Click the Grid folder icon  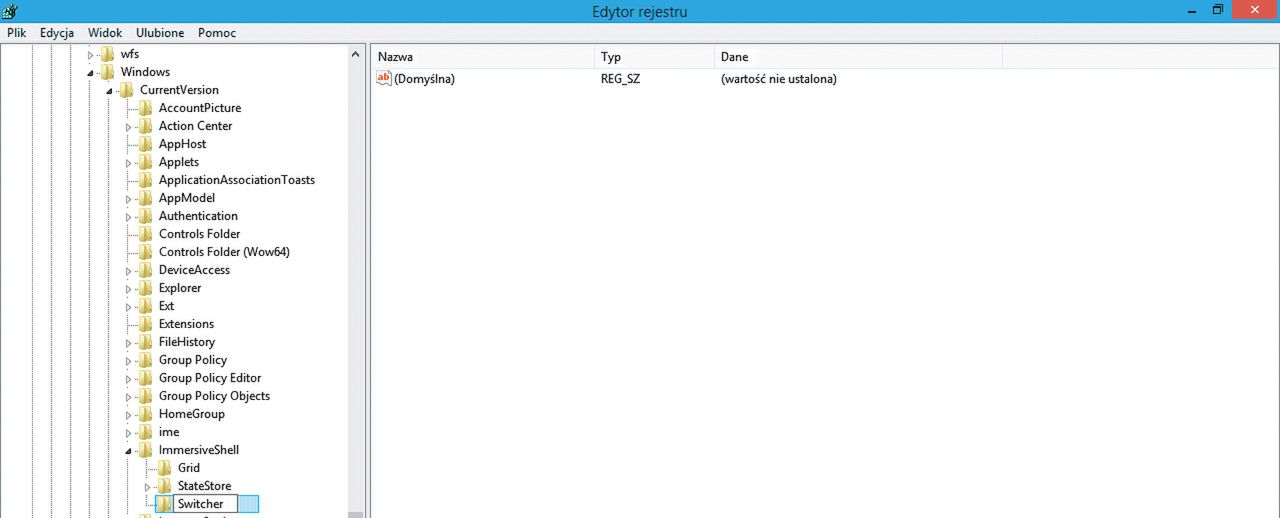[164, 468]
